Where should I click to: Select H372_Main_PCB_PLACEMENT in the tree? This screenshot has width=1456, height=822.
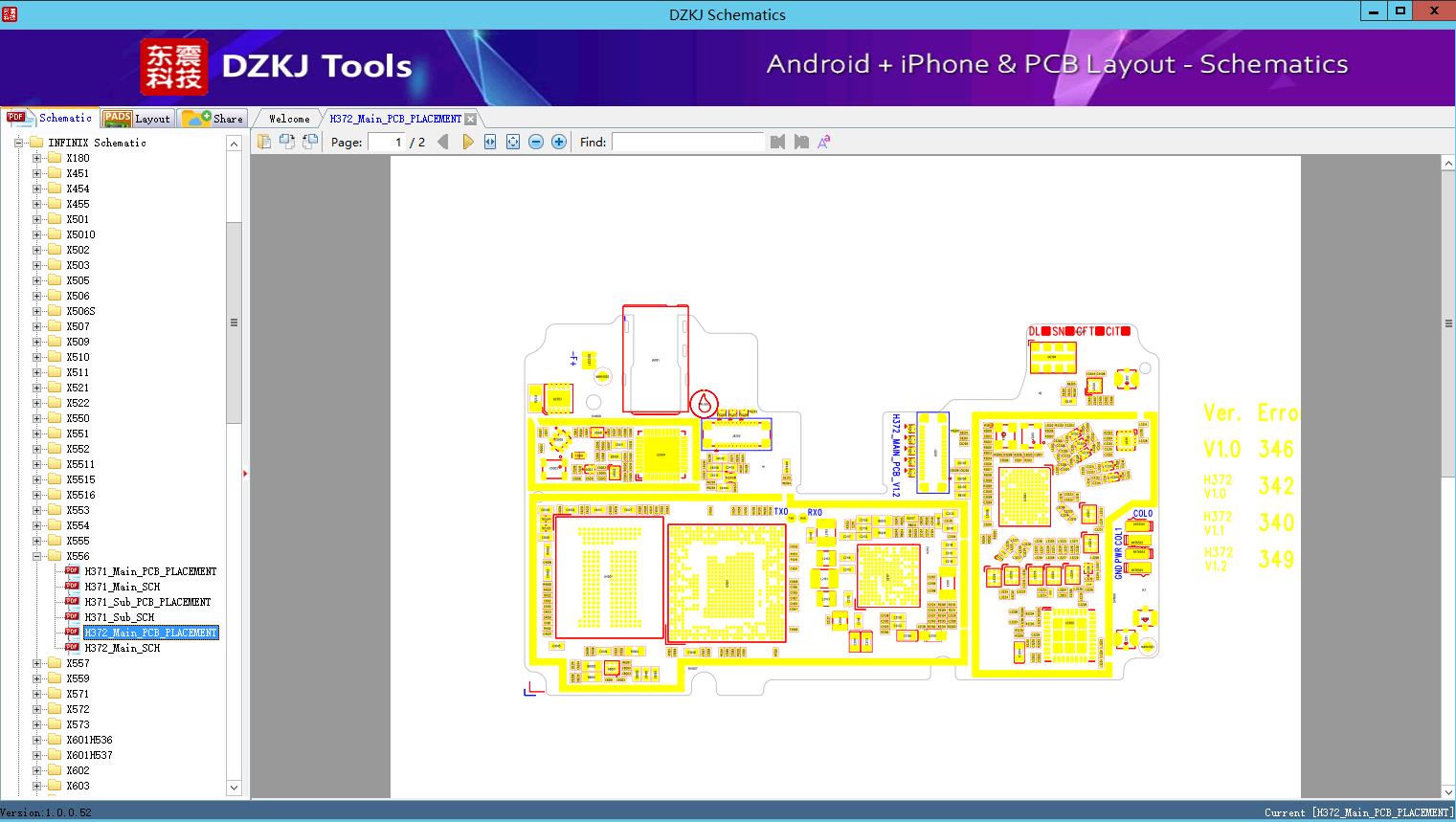coord(150,633)
